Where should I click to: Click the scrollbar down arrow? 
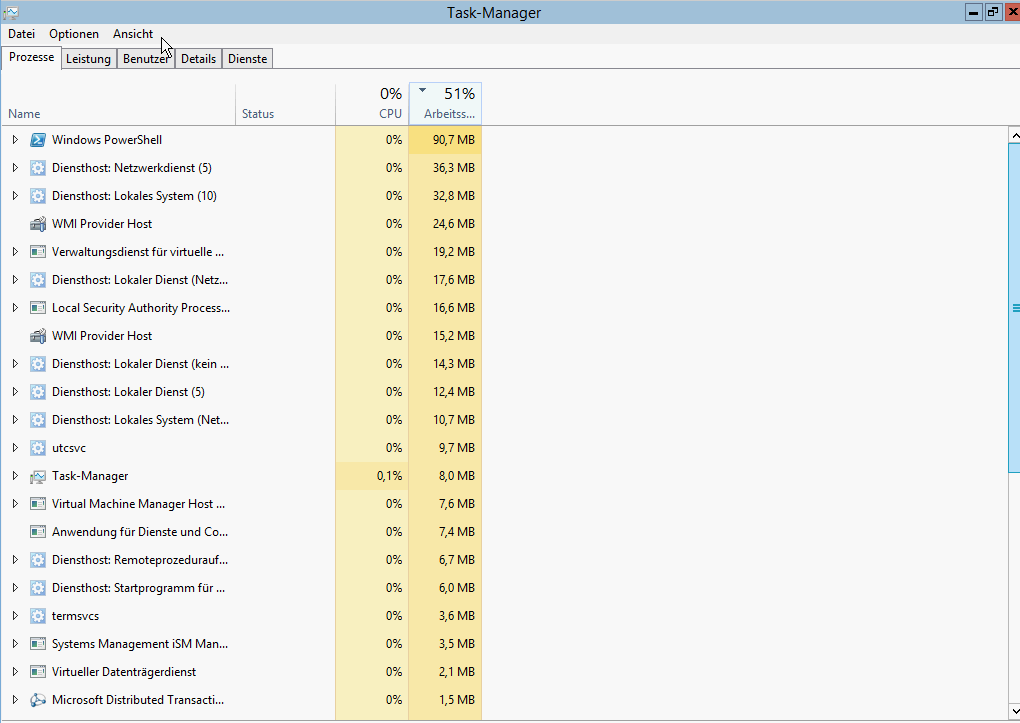(x=1014, y=711)
